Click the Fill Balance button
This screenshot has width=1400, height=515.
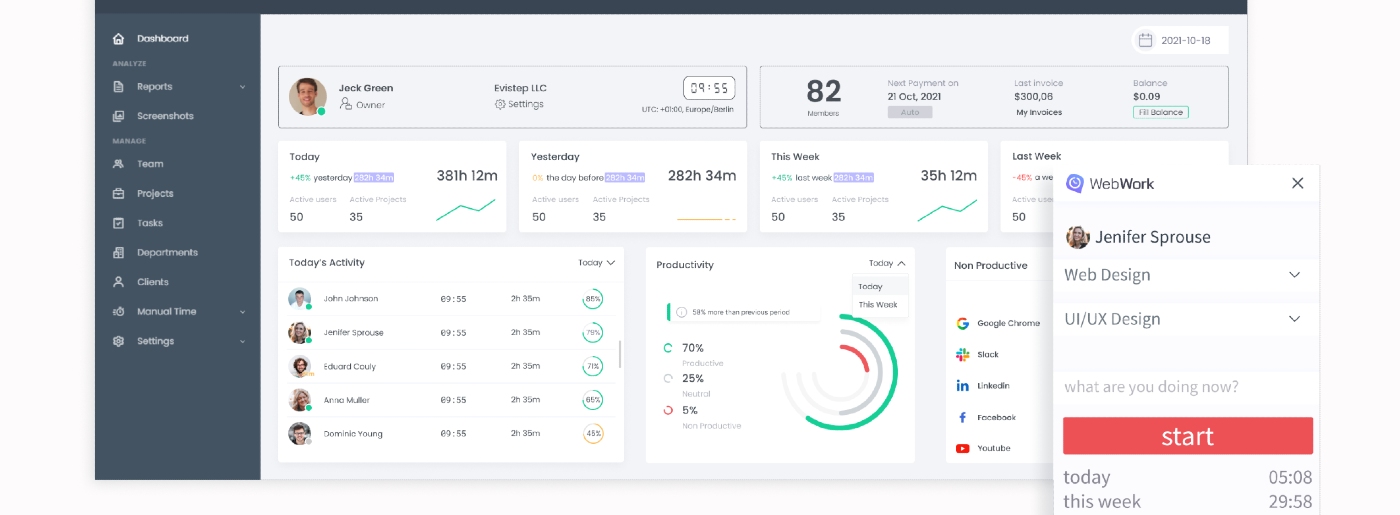[x=1160, y=113]
